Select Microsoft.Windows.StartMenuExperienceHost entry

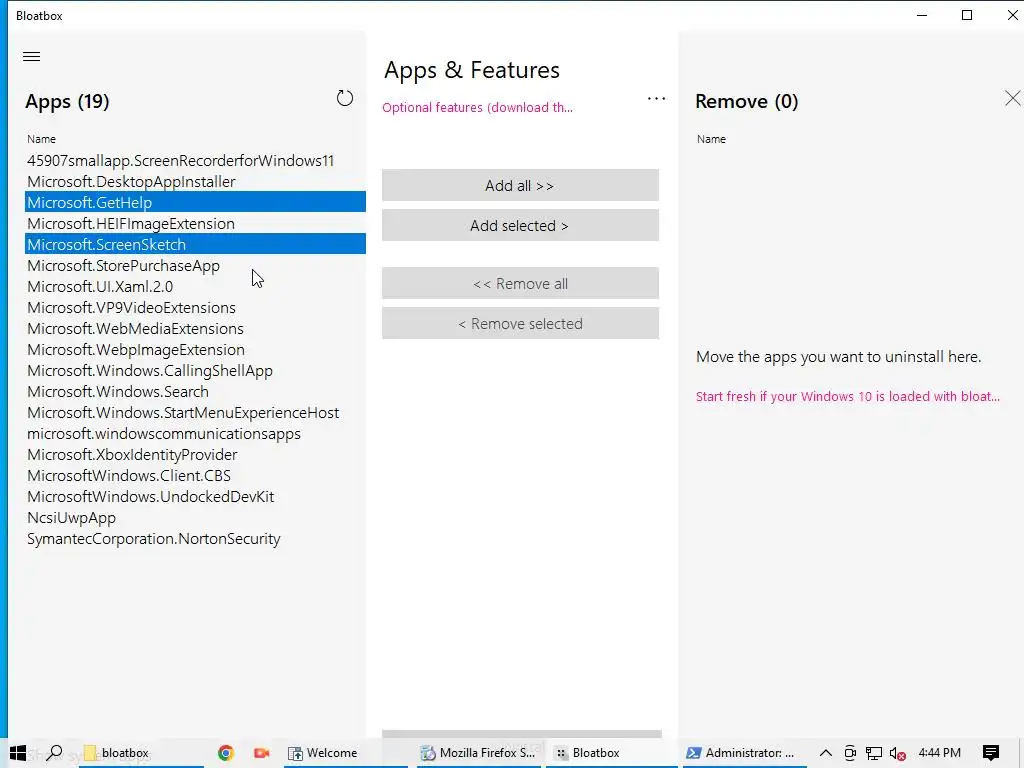(195, 413)
